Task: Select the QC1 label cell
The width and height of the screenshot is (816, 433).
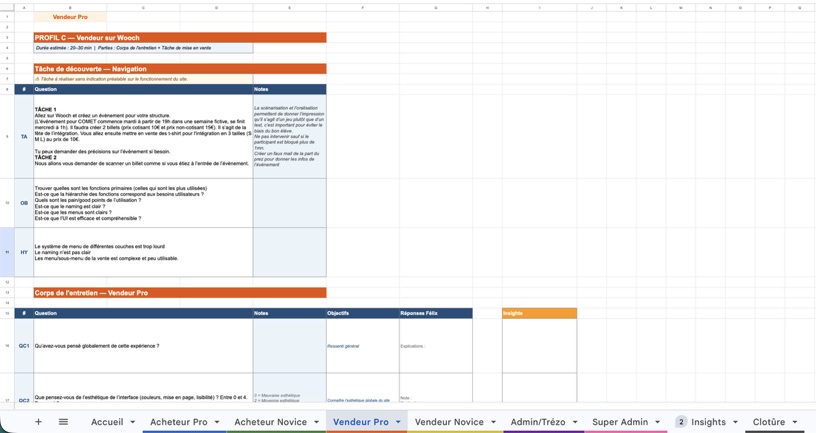Action: (x=24, y=346)
